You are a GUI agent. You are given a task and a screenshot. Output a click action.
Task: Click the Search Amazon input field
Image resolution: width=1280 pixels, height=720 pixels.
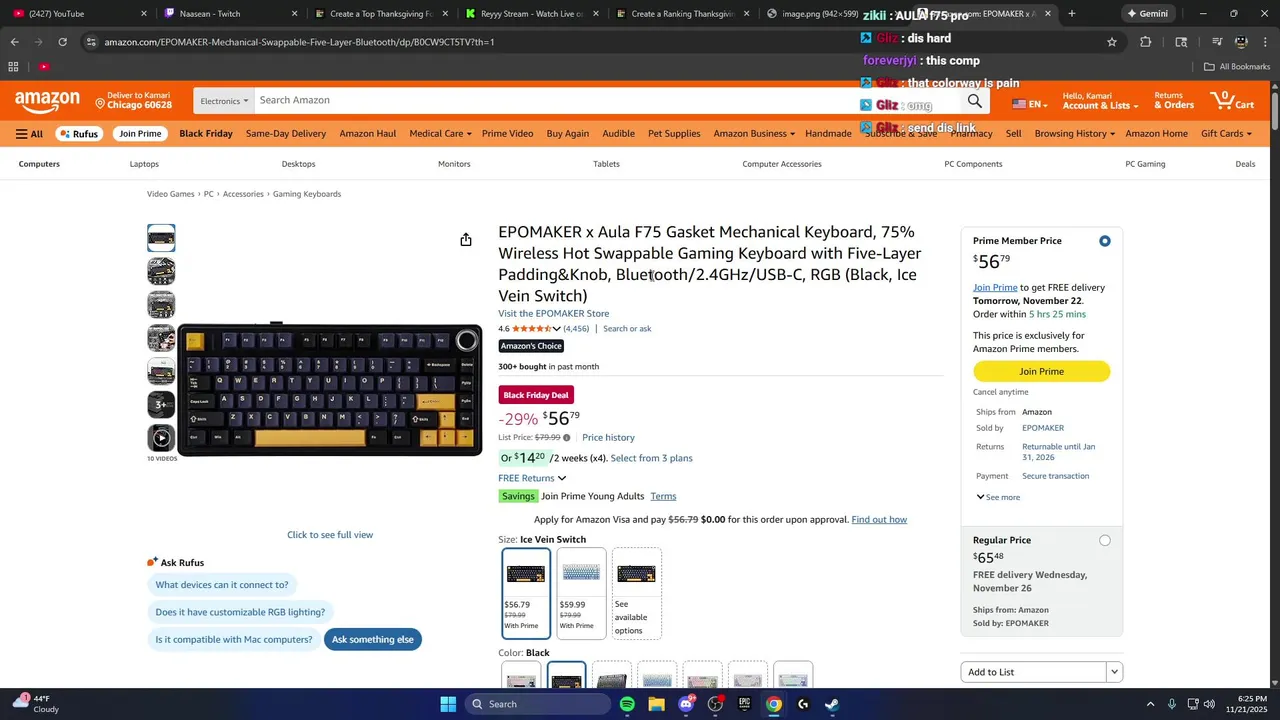tap(605, 101)
